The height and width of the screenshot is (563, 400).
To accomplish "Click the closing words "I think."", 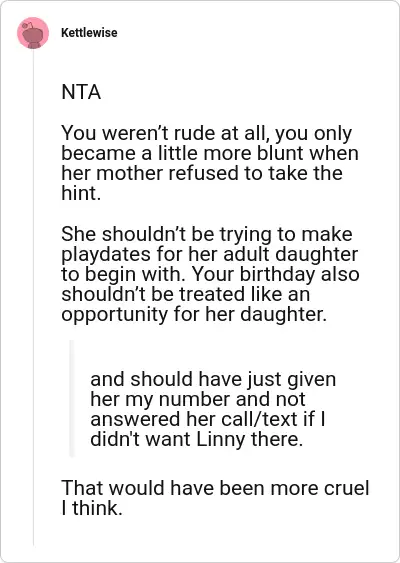I will (92, 508).
